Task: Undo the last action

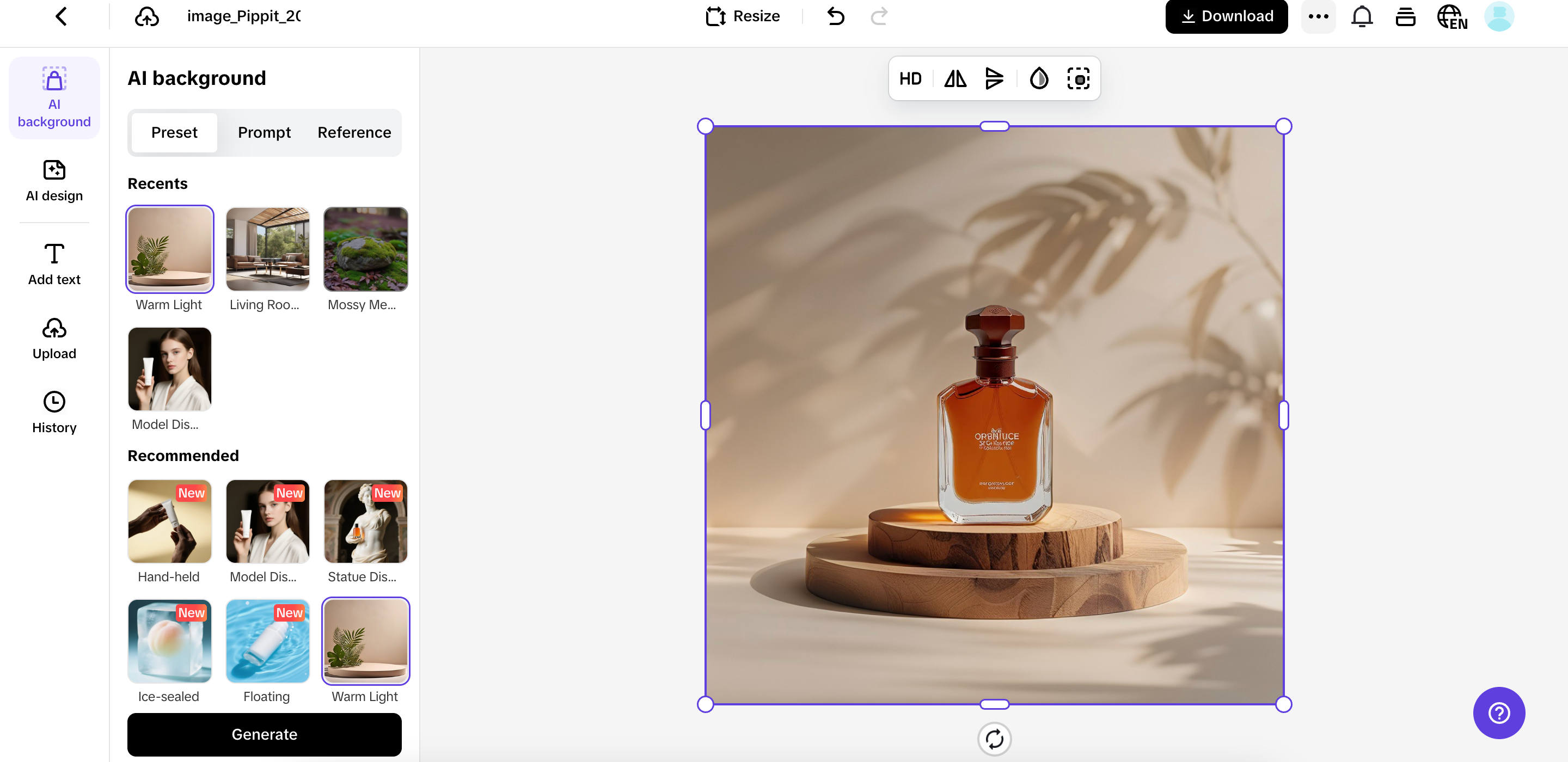Action: 835,16
